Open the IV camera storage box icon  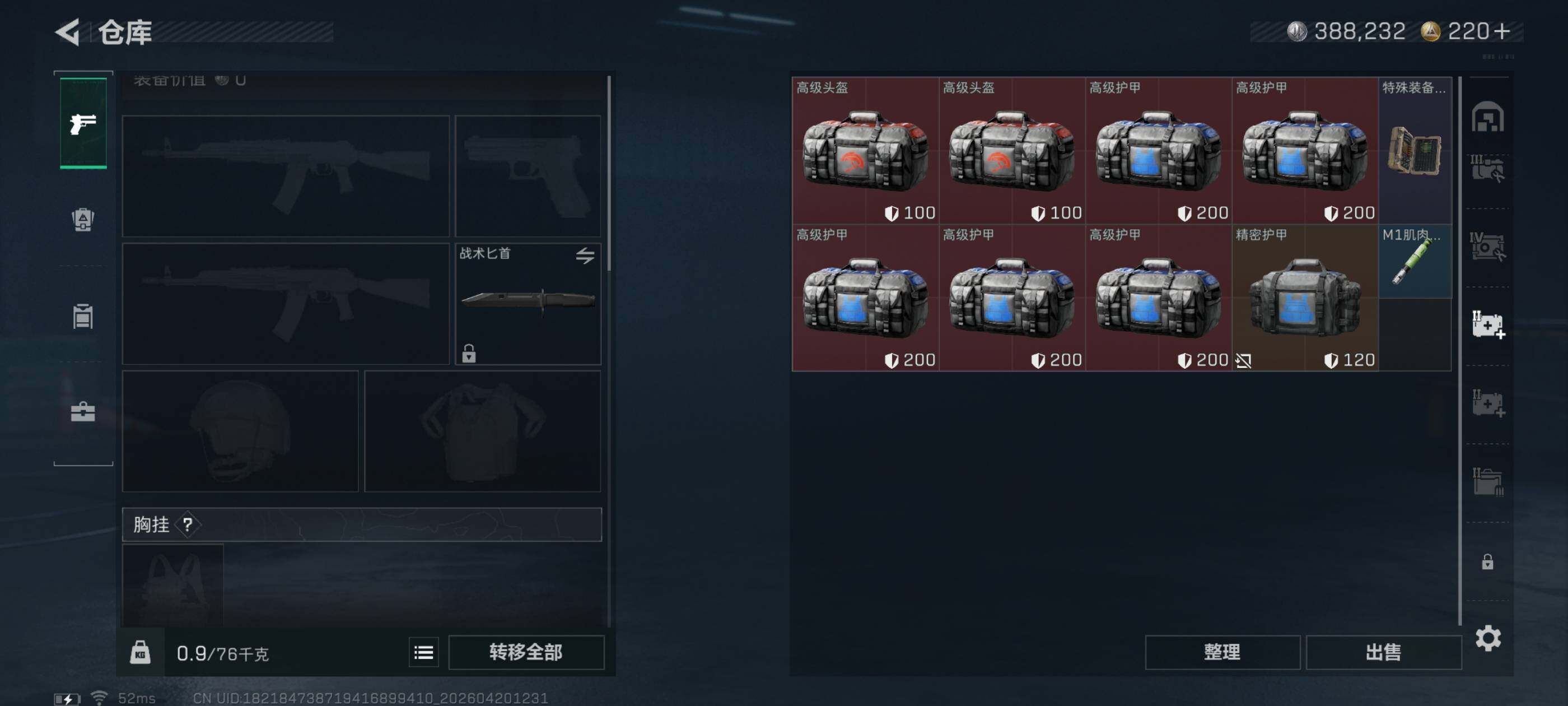point(1488,247)
